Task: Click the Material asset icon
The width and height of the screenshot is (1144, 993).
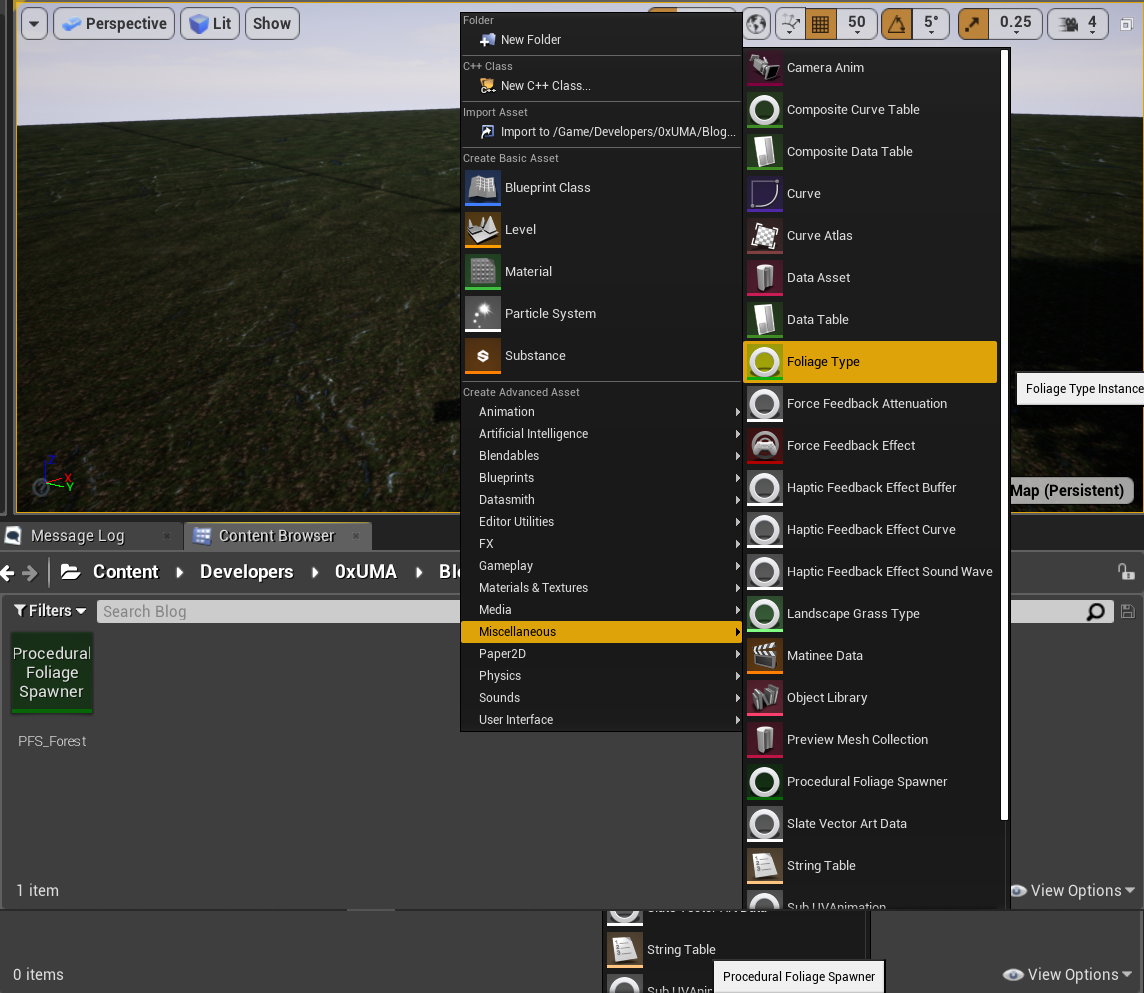Action: [x=483, y=272]
